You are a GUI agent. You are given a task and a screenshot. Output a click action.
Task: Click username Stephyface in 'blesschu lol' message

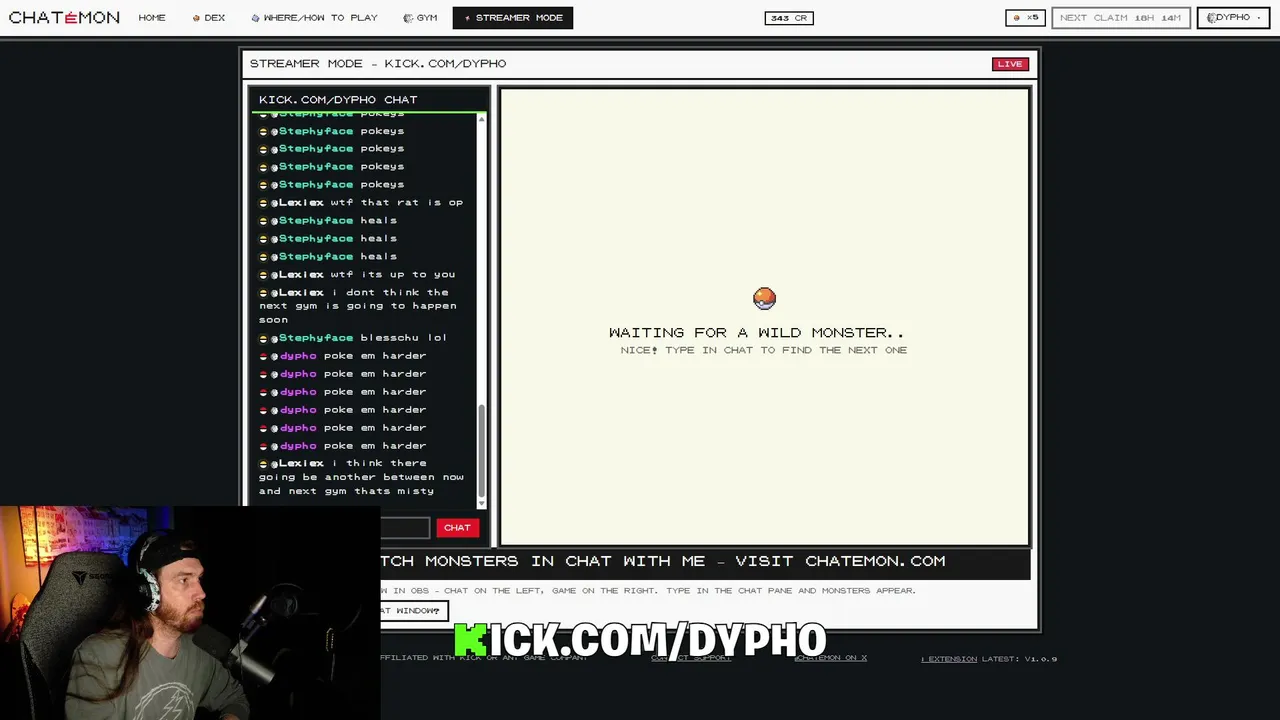click(316, 338)
